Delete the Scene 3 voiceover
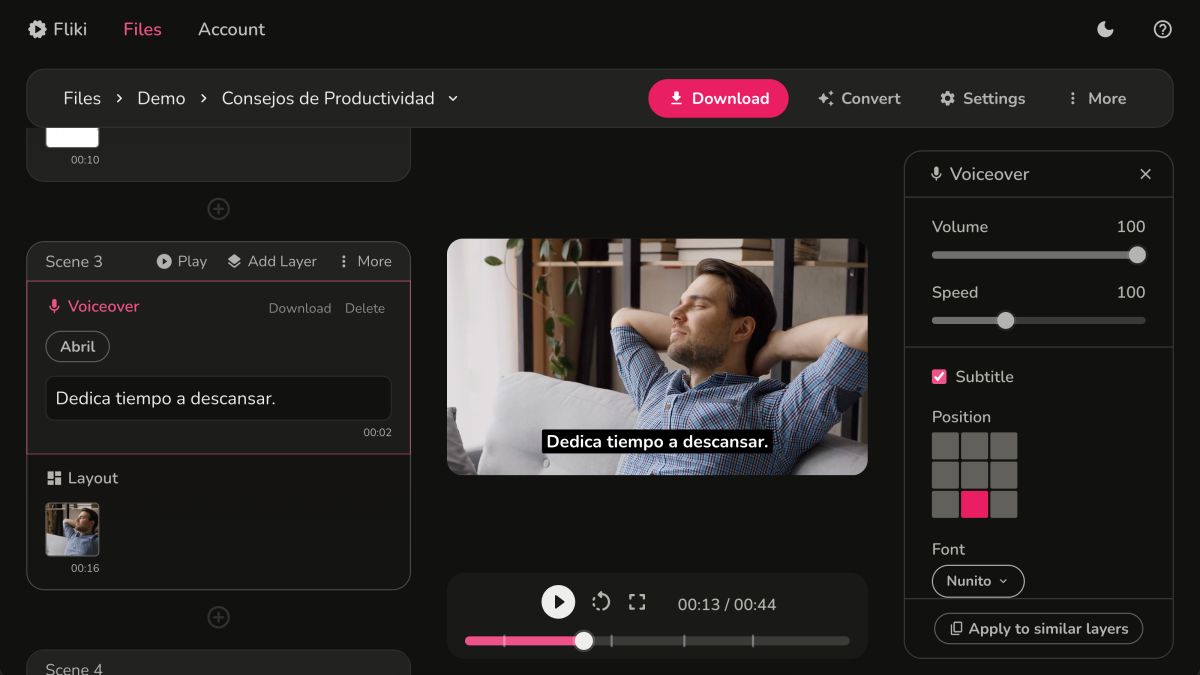Image resolution: width=1200 pixels, height=675 pixels. click(x=365, y=308)
